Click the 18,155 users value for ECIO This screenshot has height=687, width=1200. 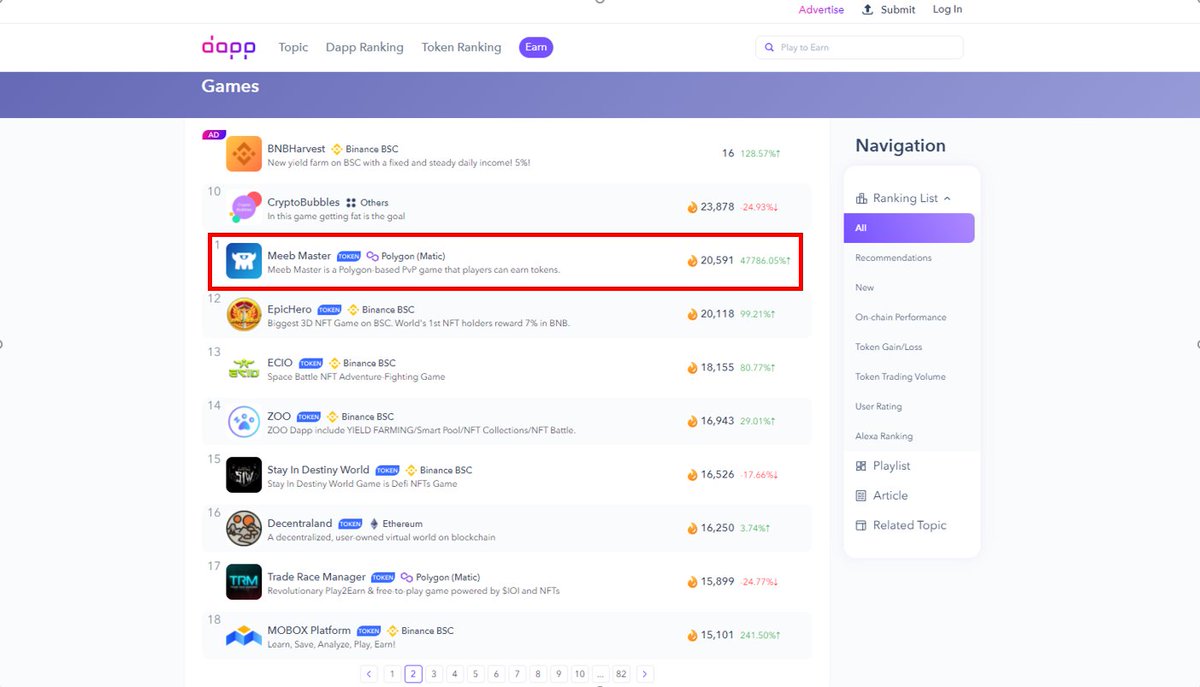click(x=718, y=368)
